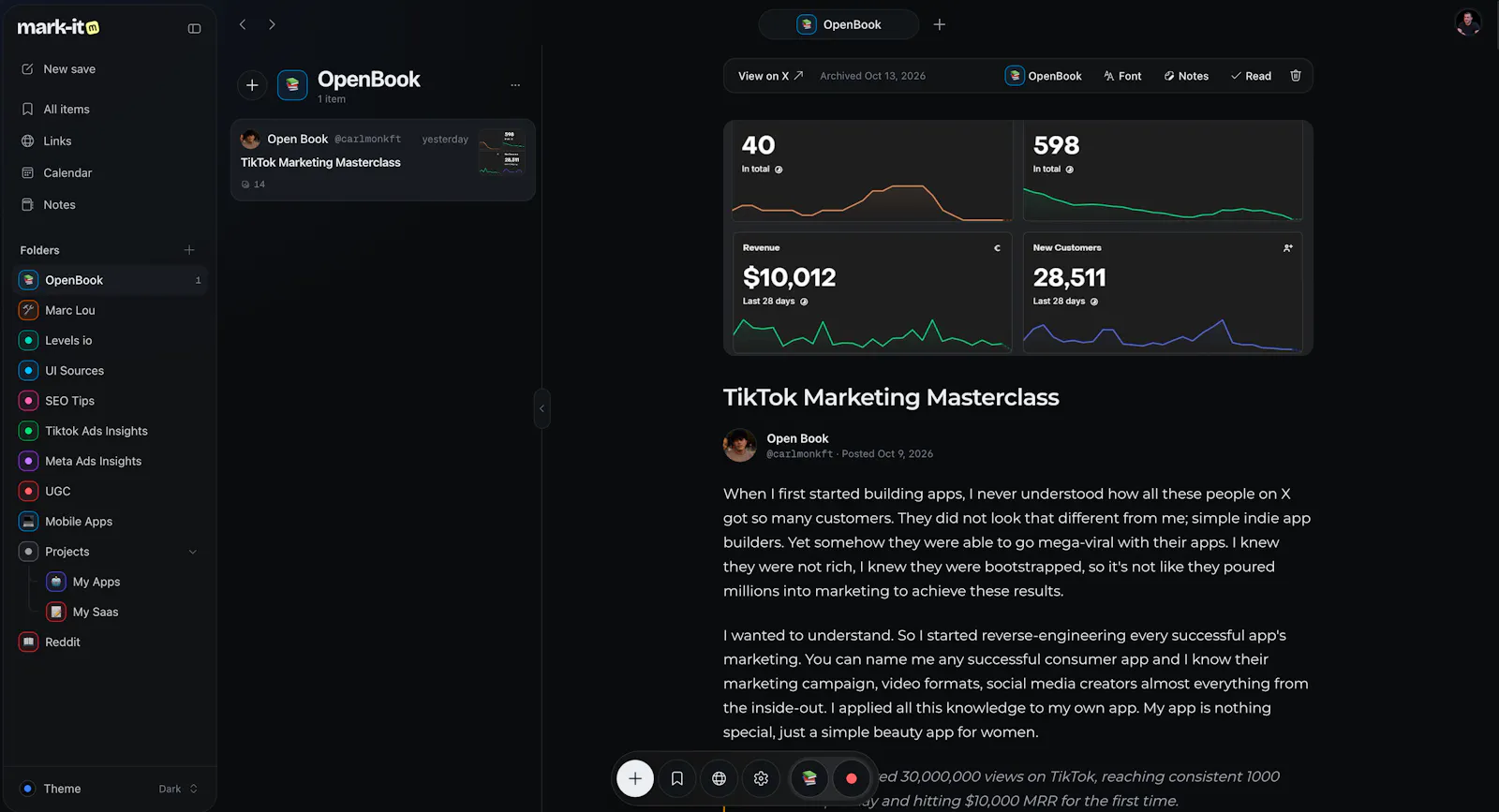1499x812 pixels.
Task: Open Tiktok Ads Insights folder
Action: [x=111, y=431]
